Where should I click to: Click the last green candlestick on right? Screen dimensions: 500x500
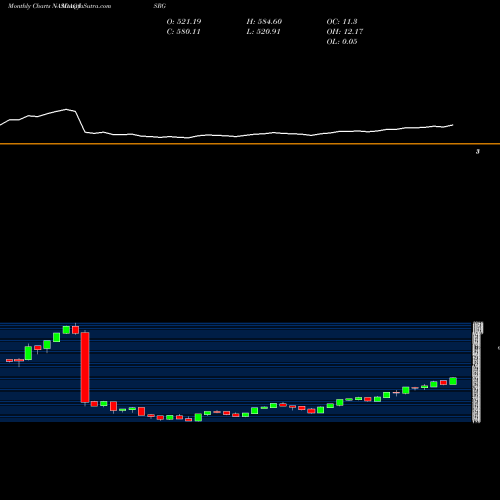tap(453, 381)
